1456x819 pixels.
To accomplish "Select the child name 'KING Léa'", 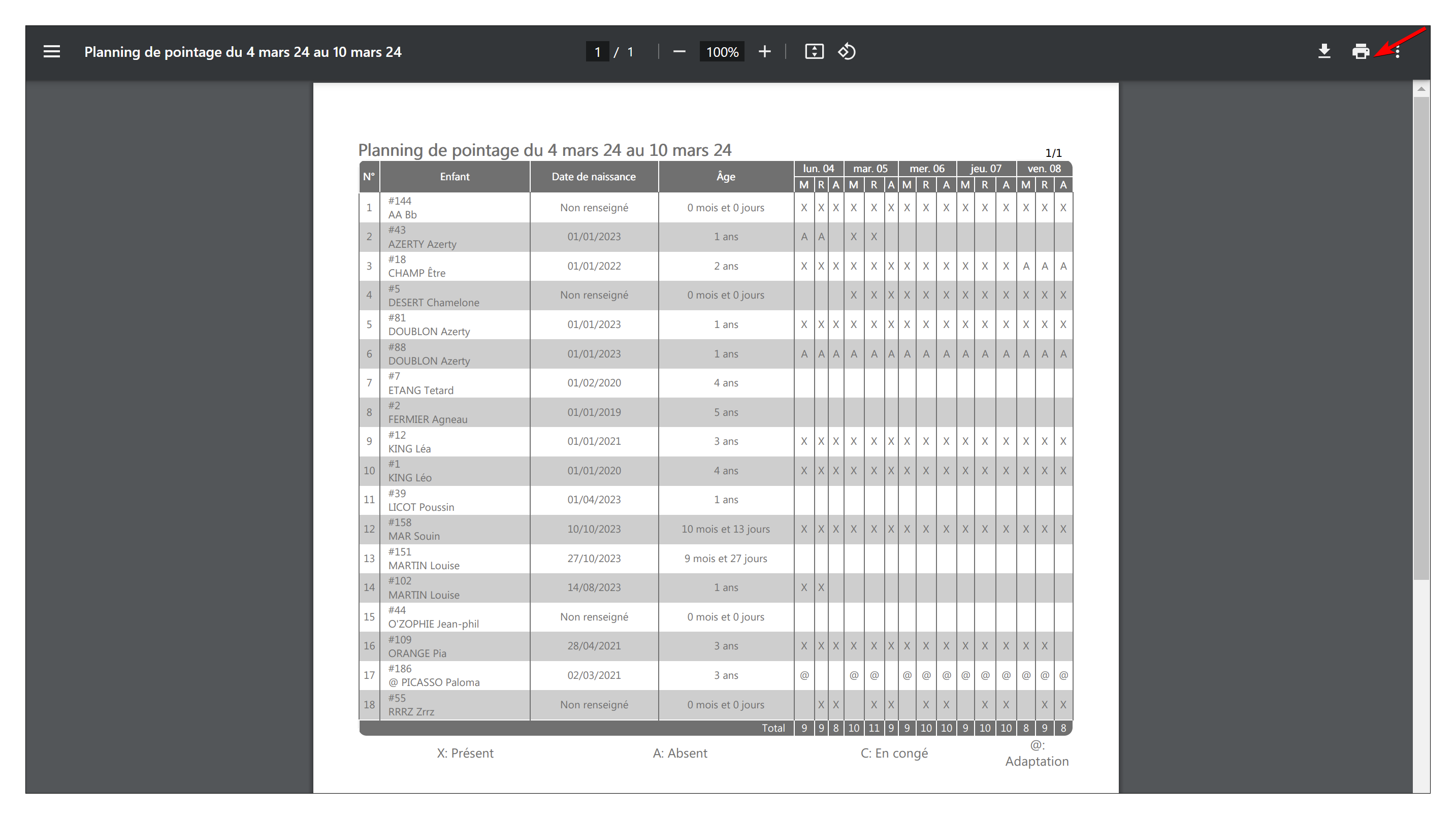I will [x=409, y=449].
